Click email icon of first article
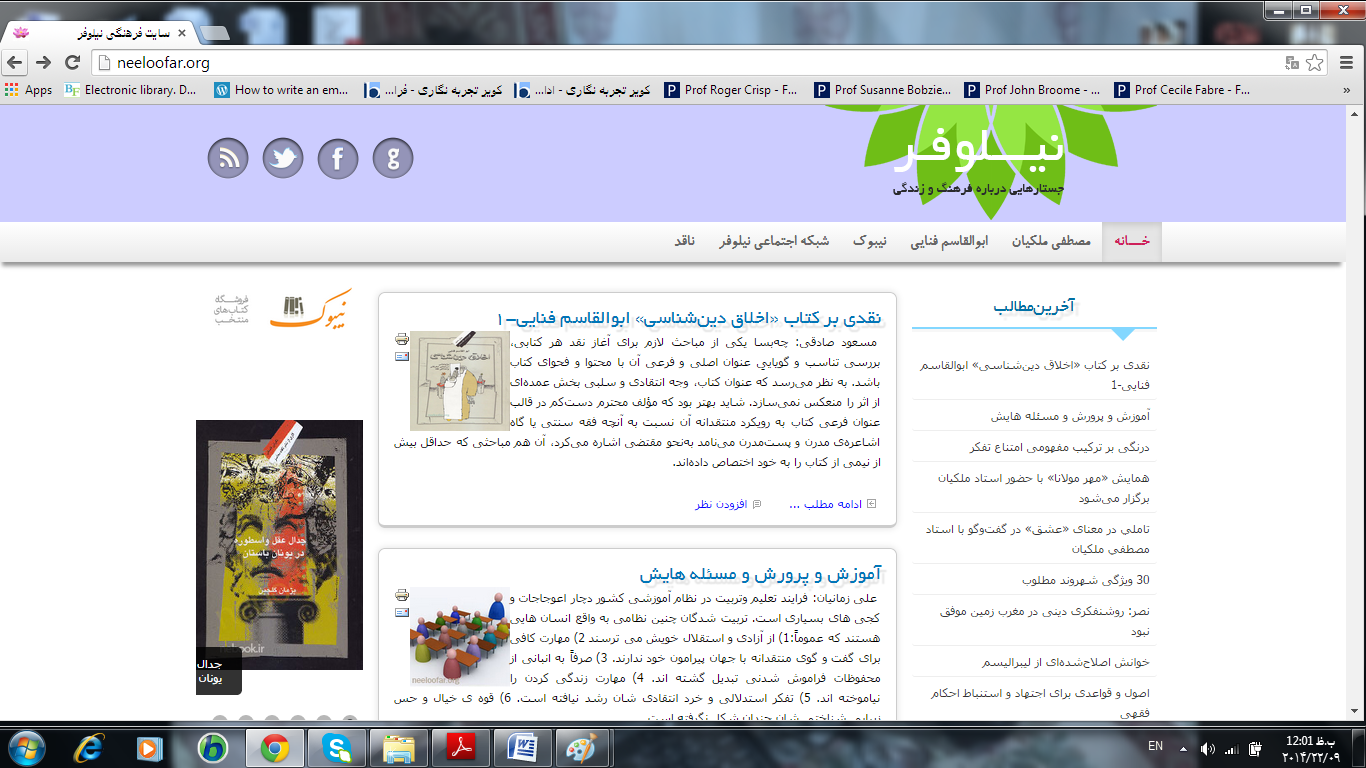Image resolution: width=1366 pixels, height=768 pixels. [x=401, y=356]
